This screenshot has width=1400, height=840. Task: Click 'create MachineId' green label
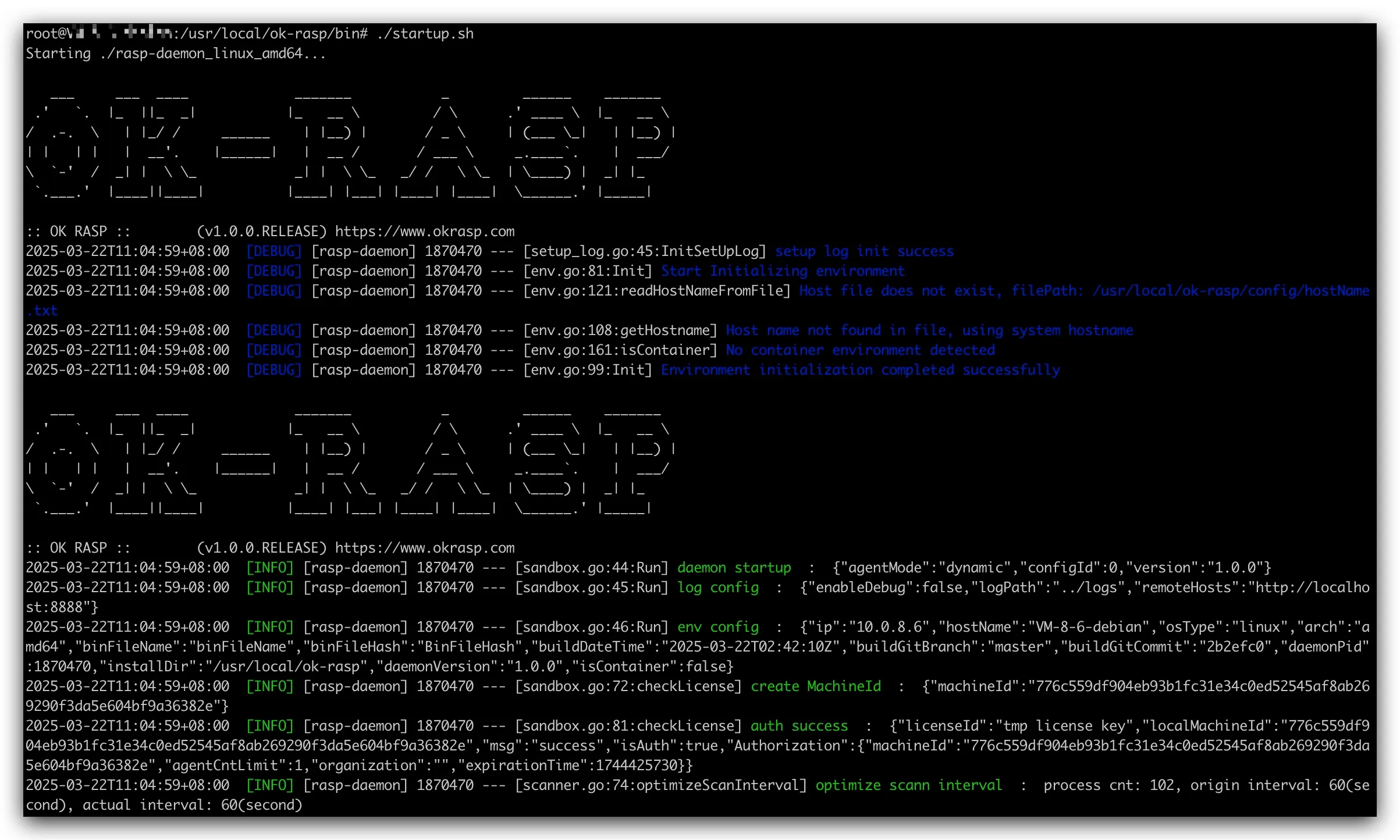[x=816, y=686]
